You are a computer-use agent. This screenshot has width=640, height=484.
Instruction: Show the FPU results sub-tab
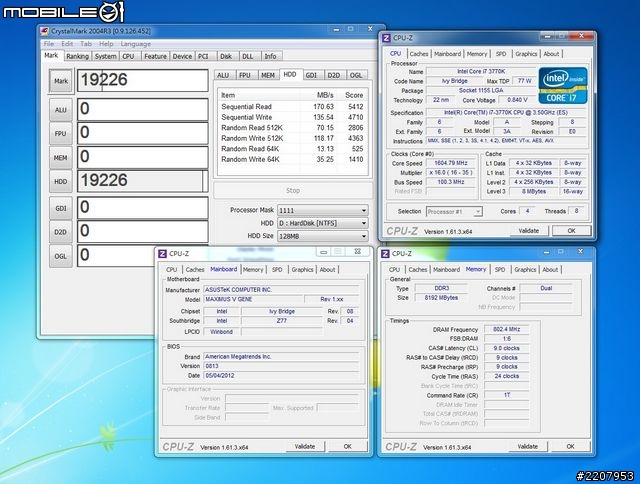(x=245, y=75)
